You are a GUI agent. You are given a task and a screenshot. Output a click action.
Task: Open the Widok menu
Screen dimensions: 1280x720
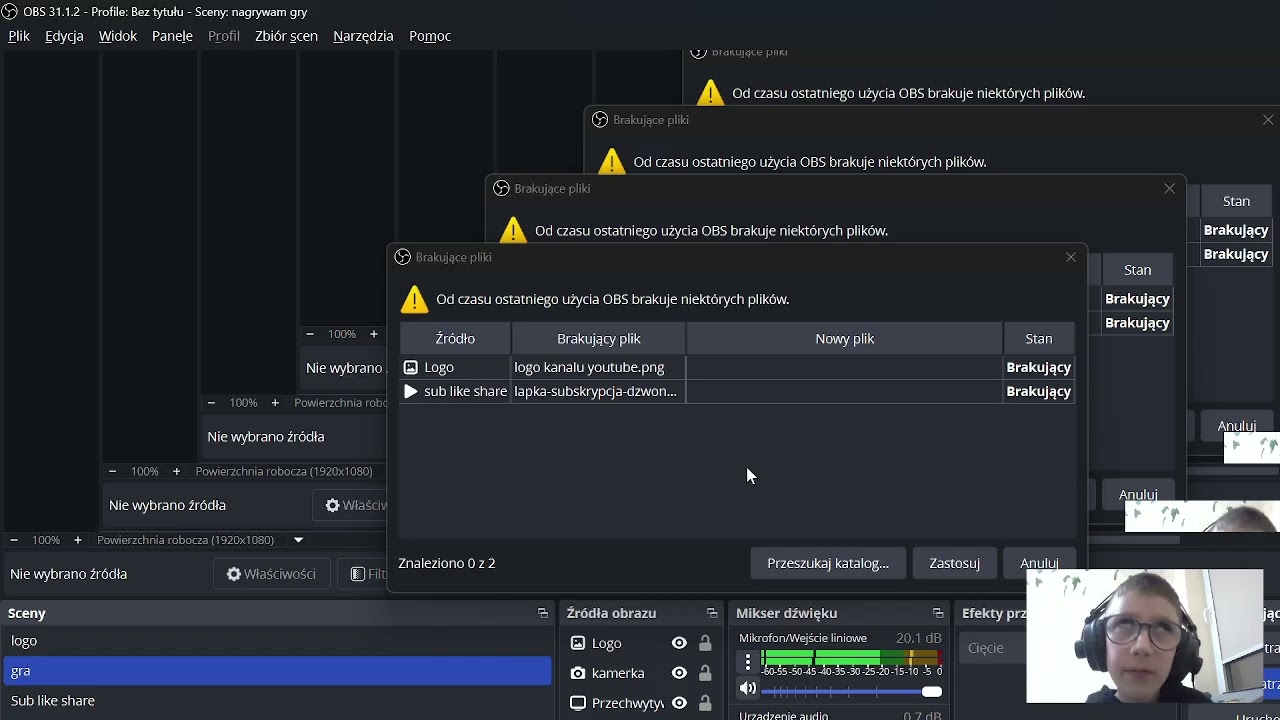coord(118,36)
